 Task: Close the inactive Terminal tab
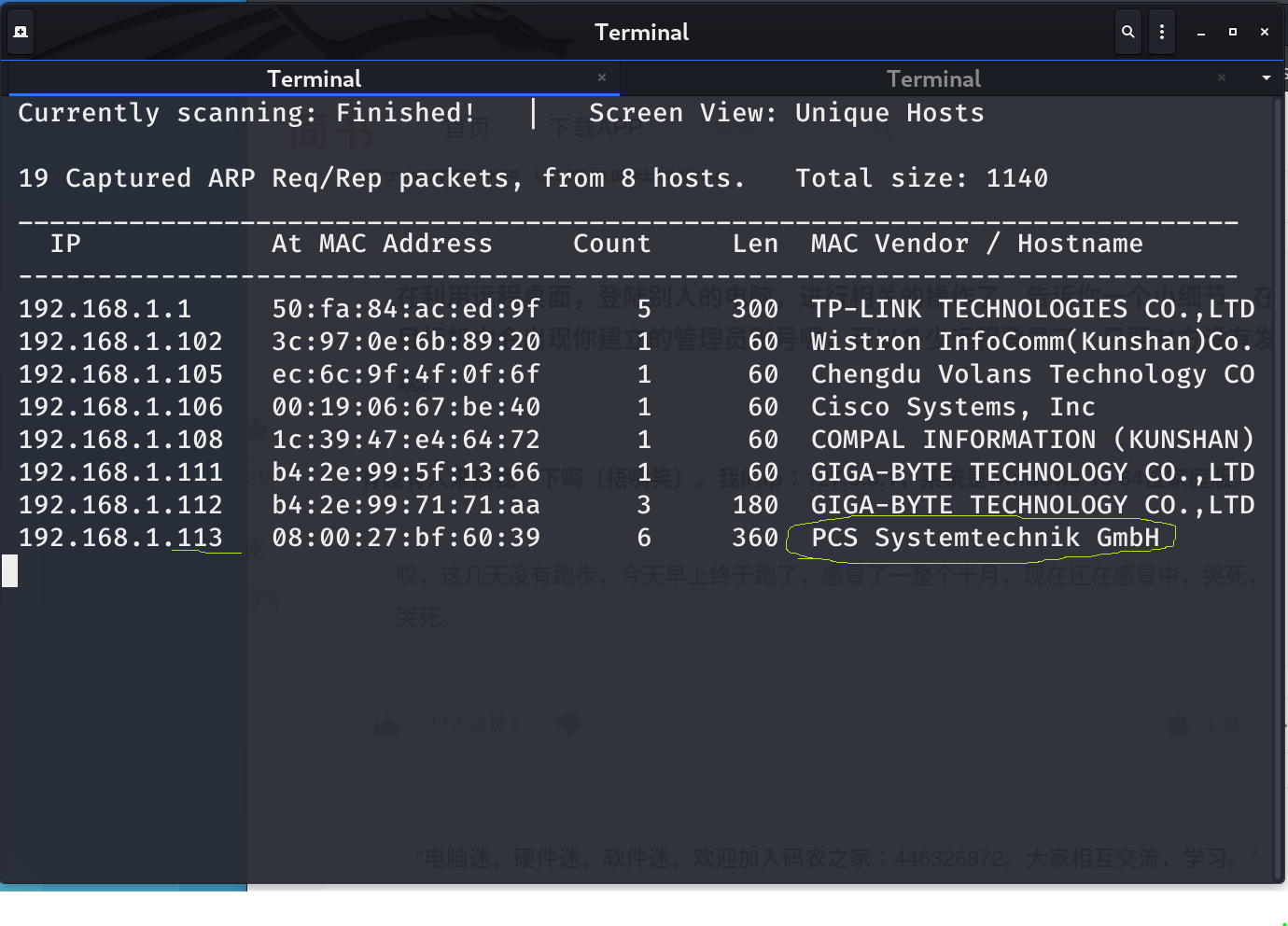point(1222,78)
